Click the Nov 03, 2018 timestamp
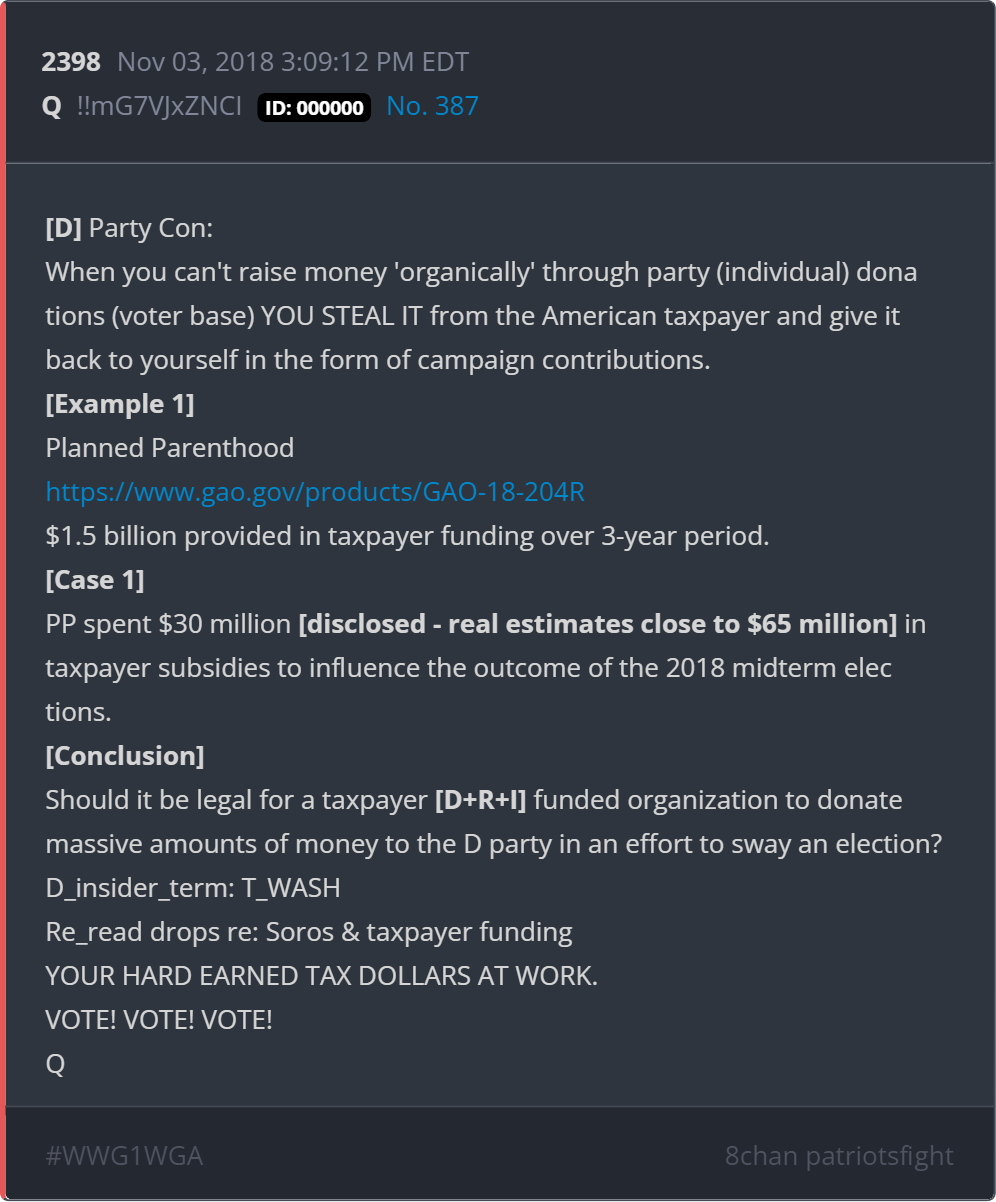Screen dimensions: 996x1202 tap(293, 62)
